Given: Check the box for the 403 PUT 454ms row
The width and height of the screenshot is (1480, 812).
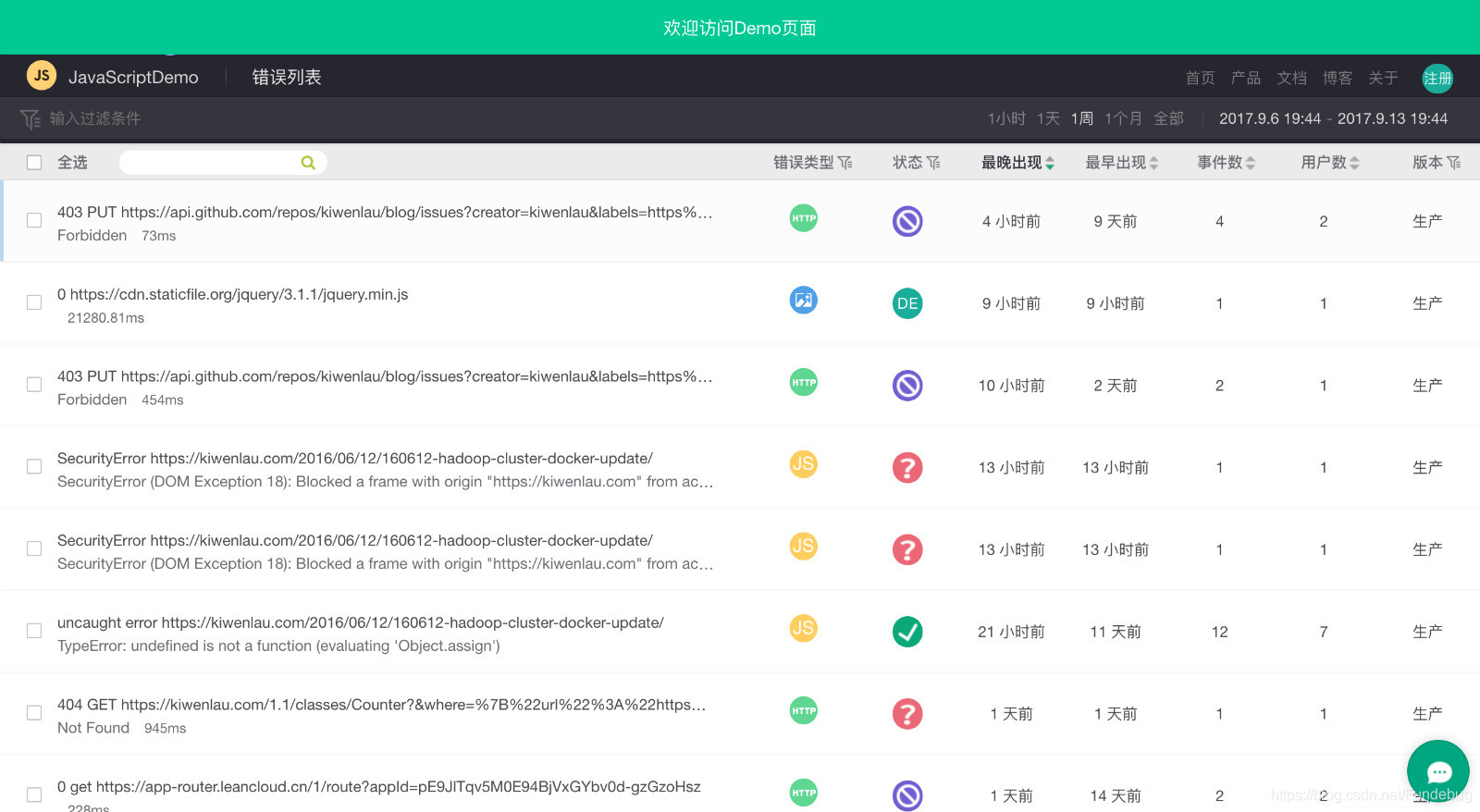Looking at the screenshot, I should tap(34, 385).
